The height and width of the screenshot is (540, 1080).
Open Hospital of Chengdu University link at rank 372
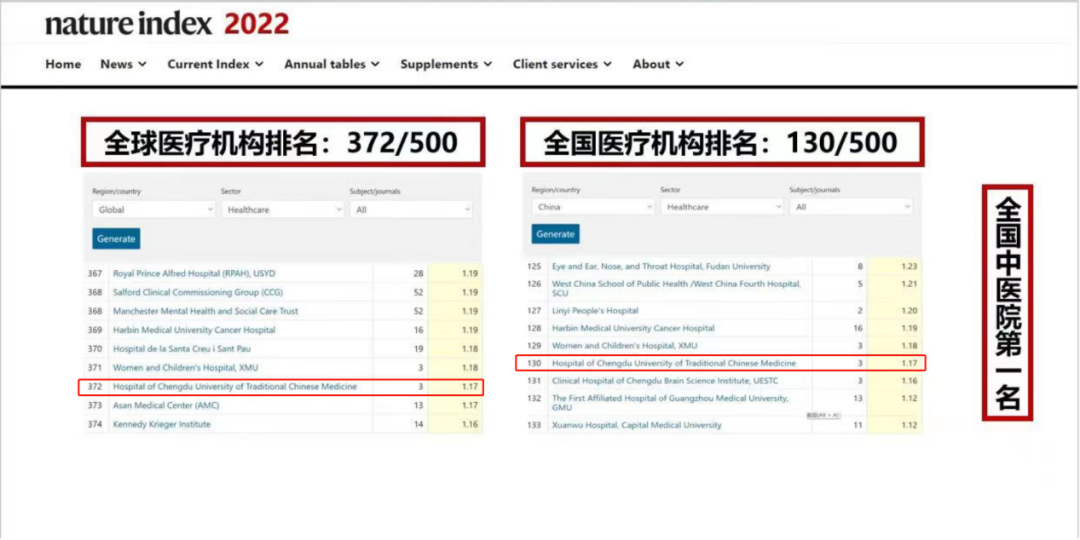point(235,386)
